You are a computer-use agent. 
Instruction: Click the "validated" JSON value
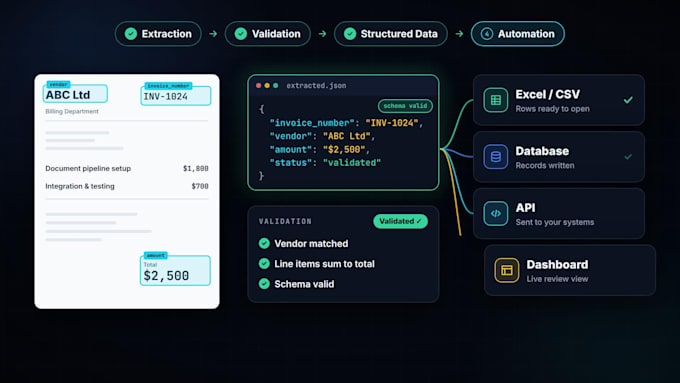pos(352,163)
